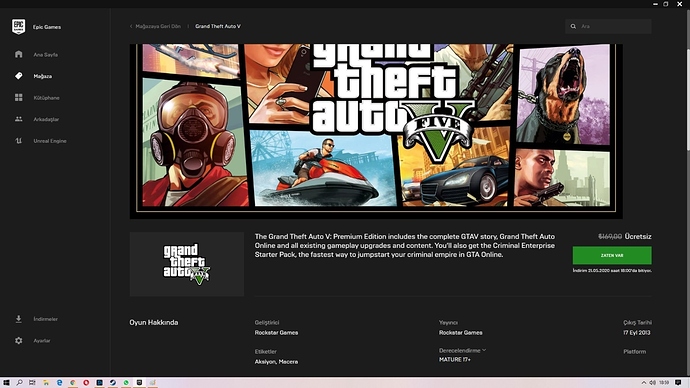Screen dimensions: 690x388
Task: Click the Grand Theft Auto V breadcrumb
Action: pyautogui.click(x=218, y=26)
